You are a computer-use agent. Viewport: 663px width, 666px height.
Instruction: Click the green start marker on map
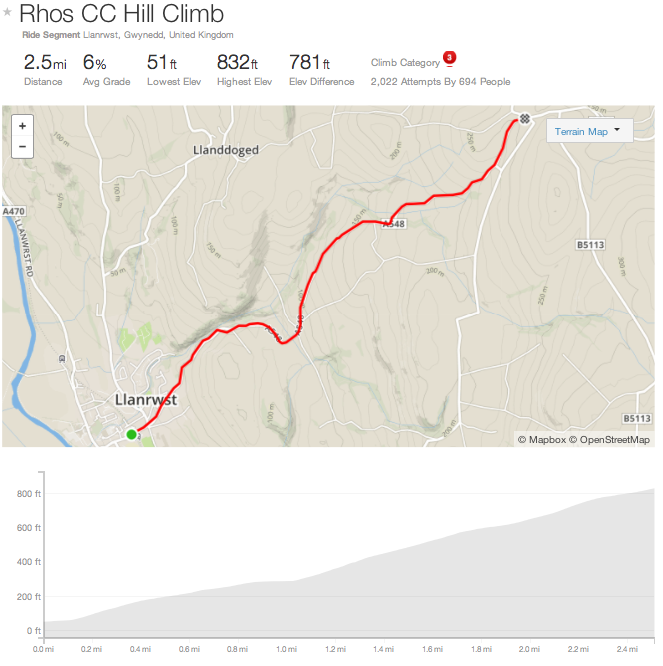131,434
